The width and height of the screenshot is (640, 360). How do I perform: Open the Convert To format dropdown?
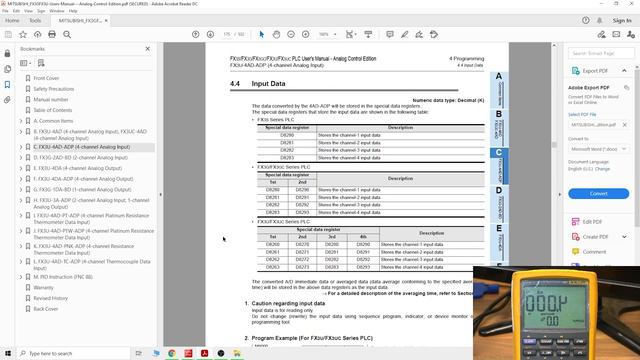pos(598,149)
